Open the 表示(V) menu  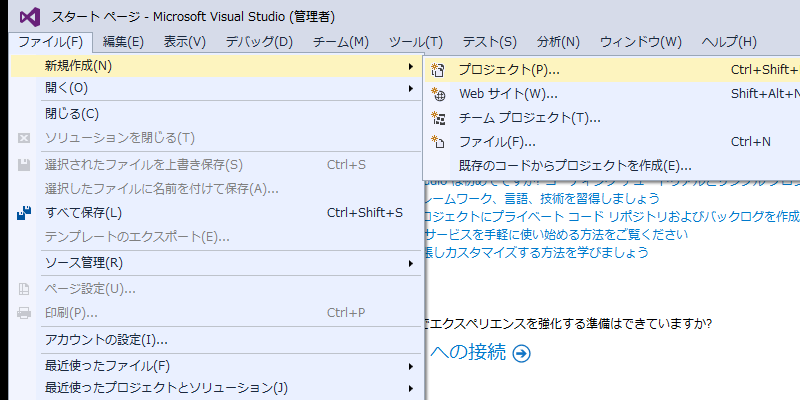click(x=185, y=42)
